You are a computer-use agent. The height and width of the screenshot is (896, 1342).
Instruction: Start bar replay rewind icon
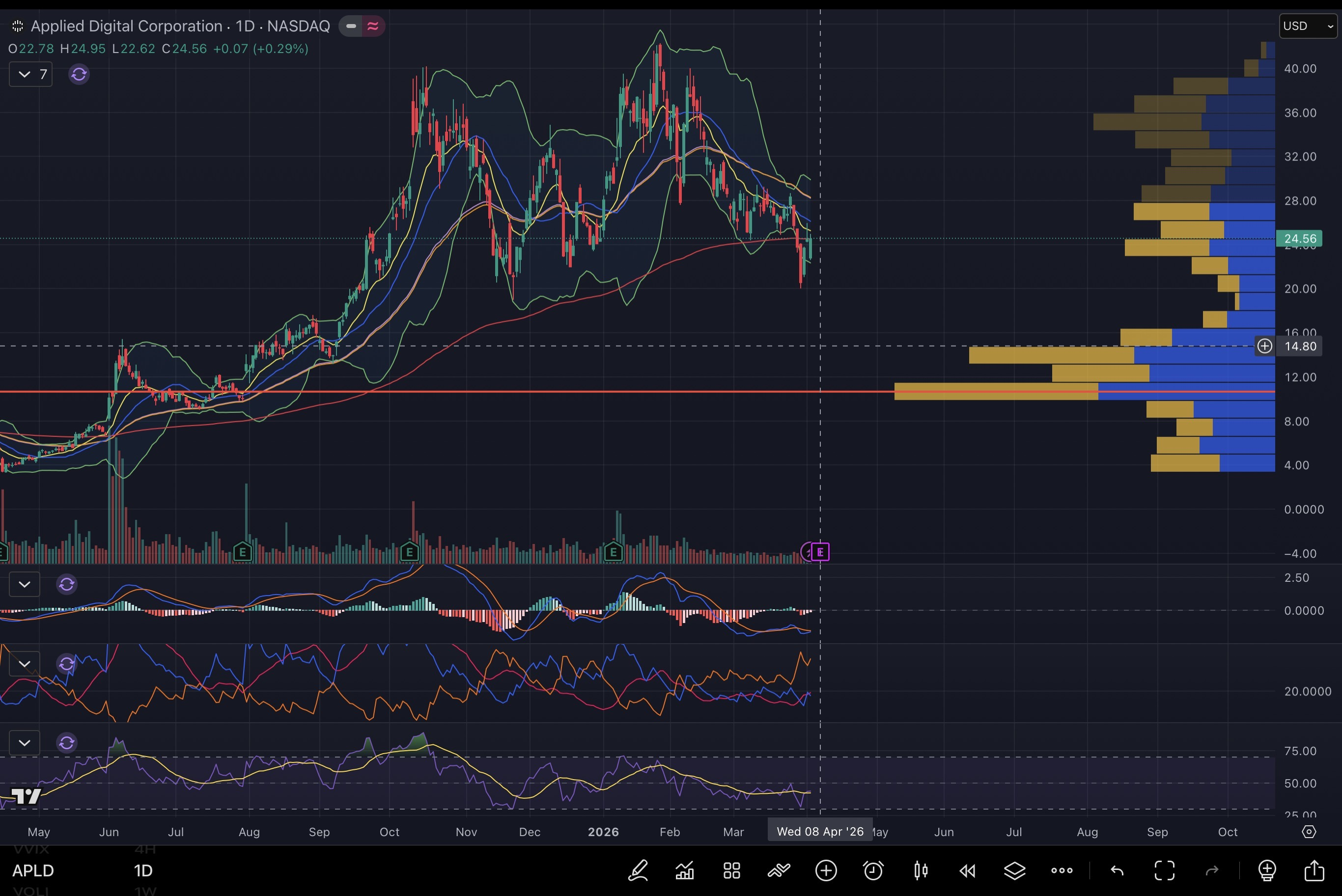coord(967,870)
